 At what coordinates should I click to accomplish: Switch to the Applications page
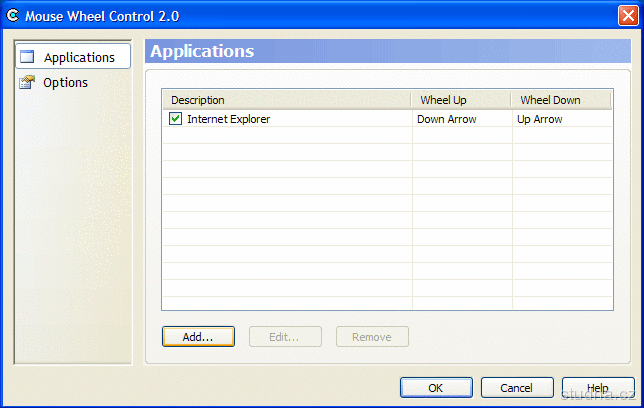[72, 57]
